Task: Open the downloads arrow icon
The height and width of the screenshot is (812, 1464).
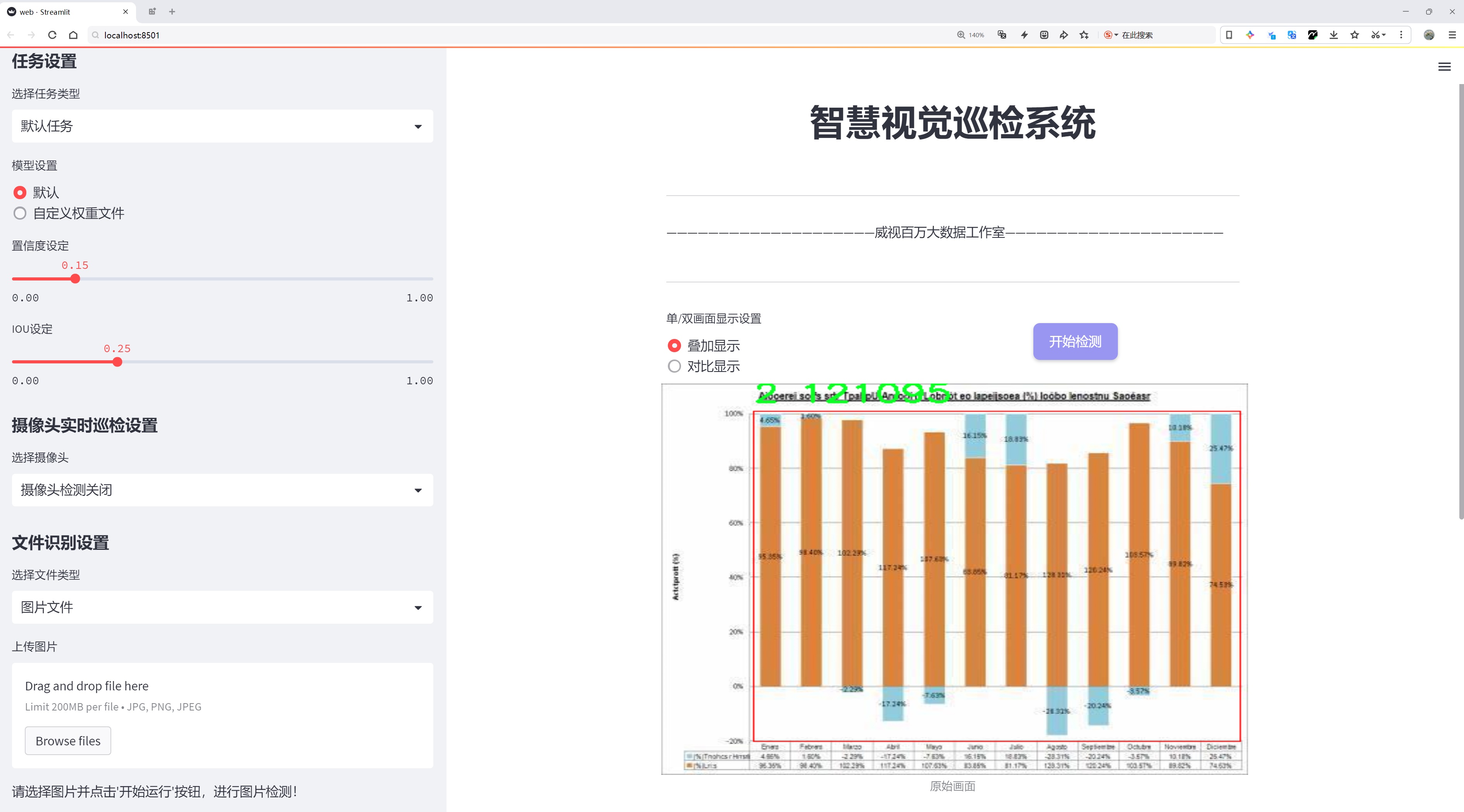Action: [x=1333, y=35]
